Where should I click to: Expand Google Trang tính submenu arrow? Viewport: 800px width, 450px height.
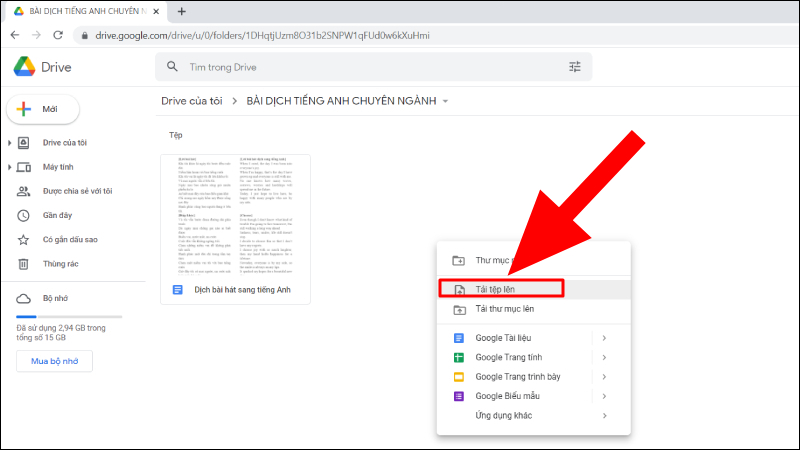tap(604, 357)
